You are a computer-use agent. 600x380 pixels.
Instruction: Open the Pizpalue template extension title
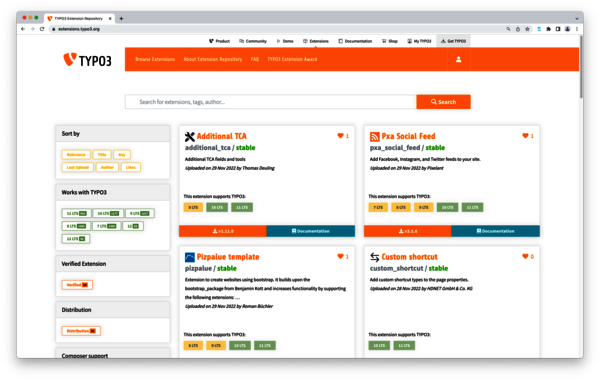(x=228, y=257)
